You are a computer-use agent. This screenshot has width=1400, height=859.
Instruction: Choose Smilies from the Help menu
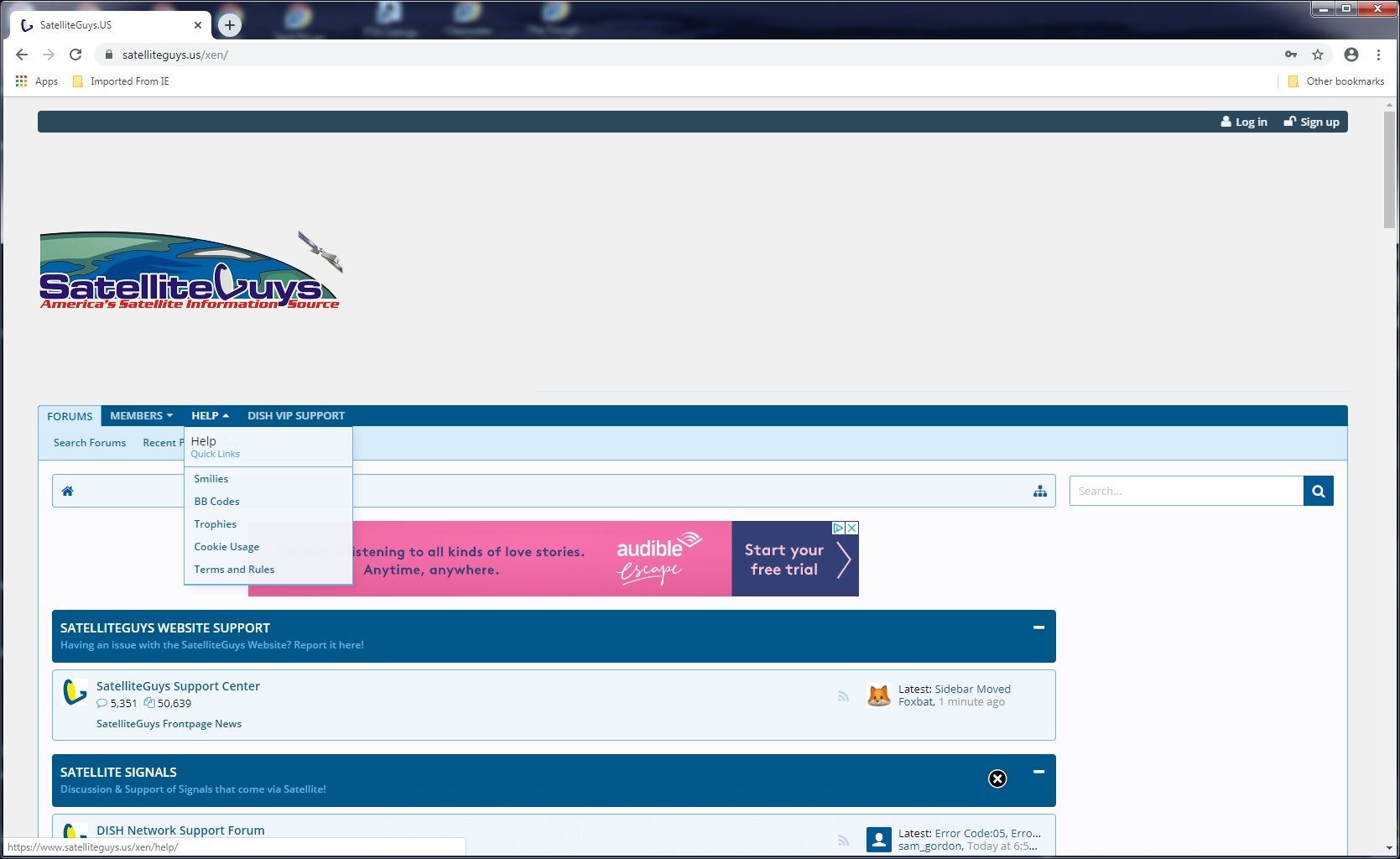pyautogui.click(x=211, y=479)
